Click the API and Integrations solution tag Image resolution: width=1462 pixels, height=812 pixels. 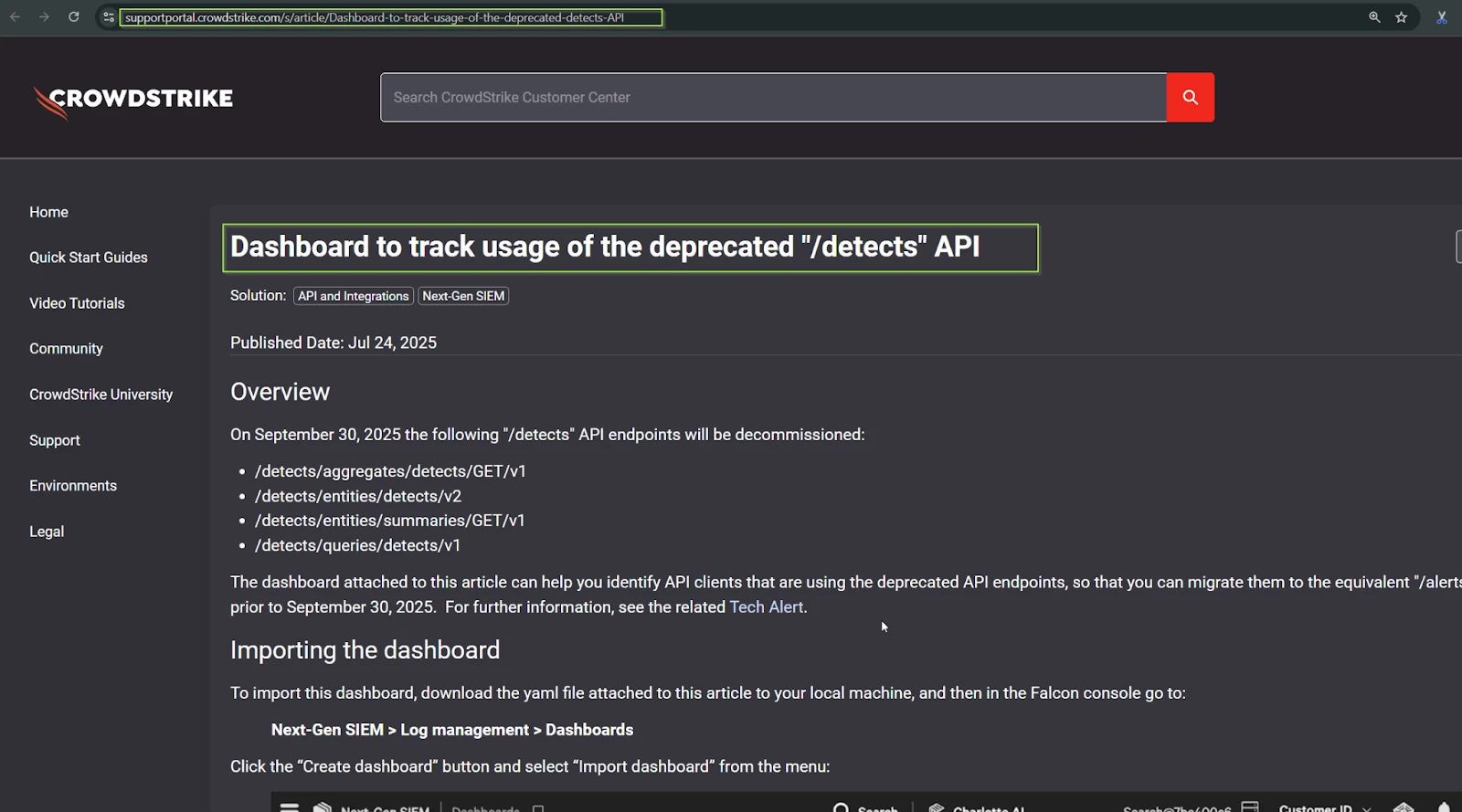[354, 296]
